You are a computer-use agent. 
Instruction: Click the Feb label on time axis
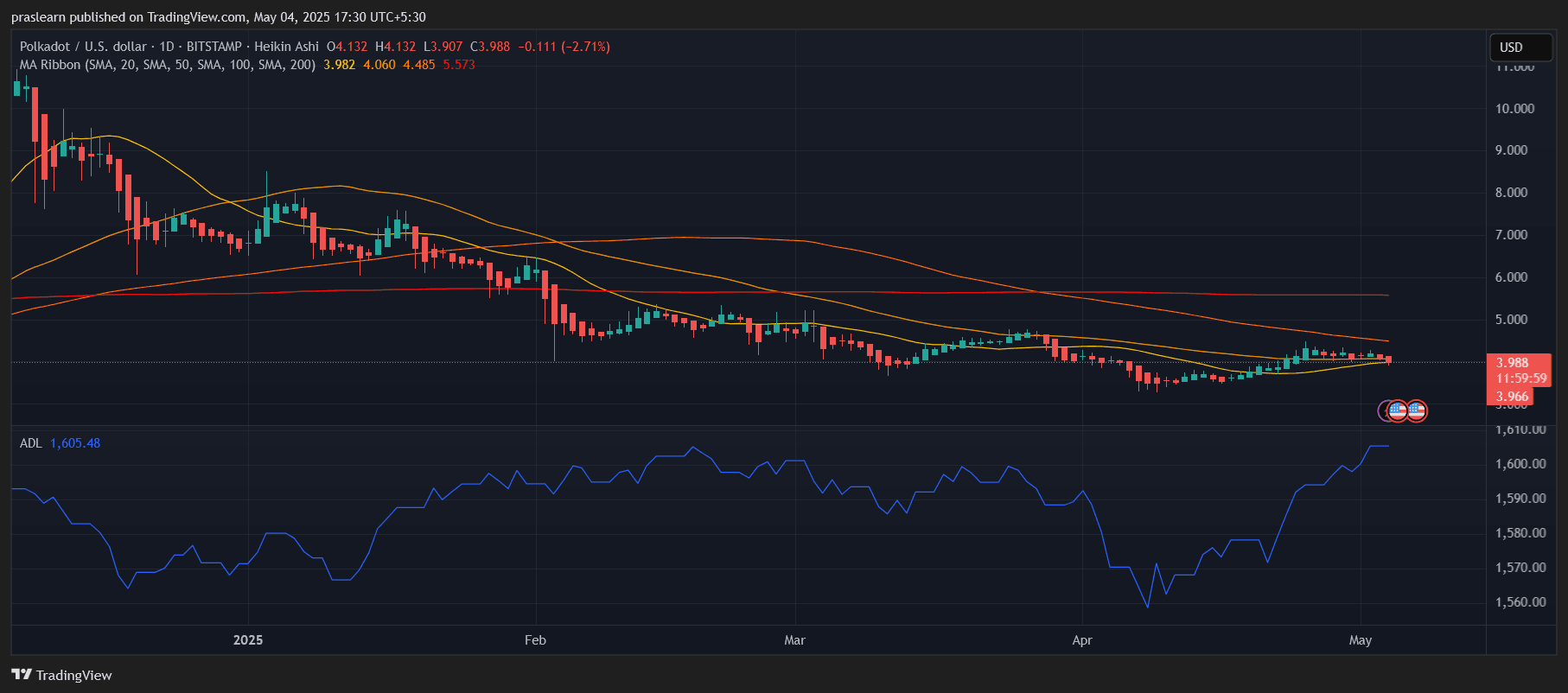(x=535, y=640)
